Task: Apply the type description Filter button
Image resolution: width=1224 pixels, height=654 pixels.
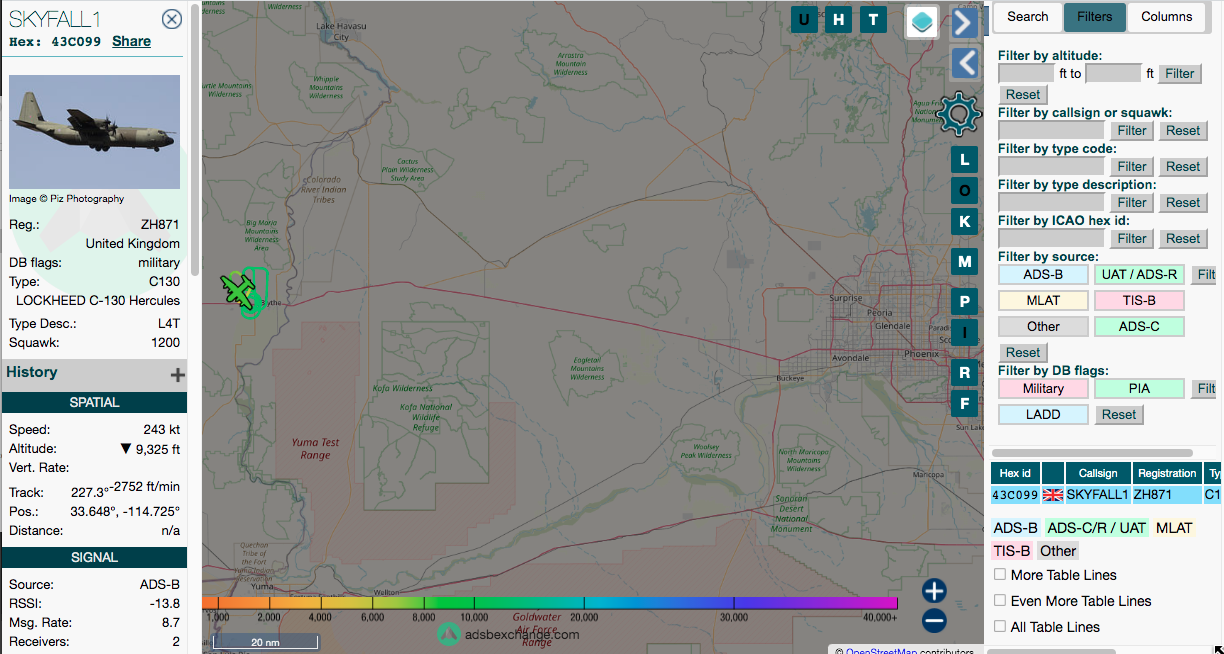Action: pyautogui.click(x=1132, y=202)
